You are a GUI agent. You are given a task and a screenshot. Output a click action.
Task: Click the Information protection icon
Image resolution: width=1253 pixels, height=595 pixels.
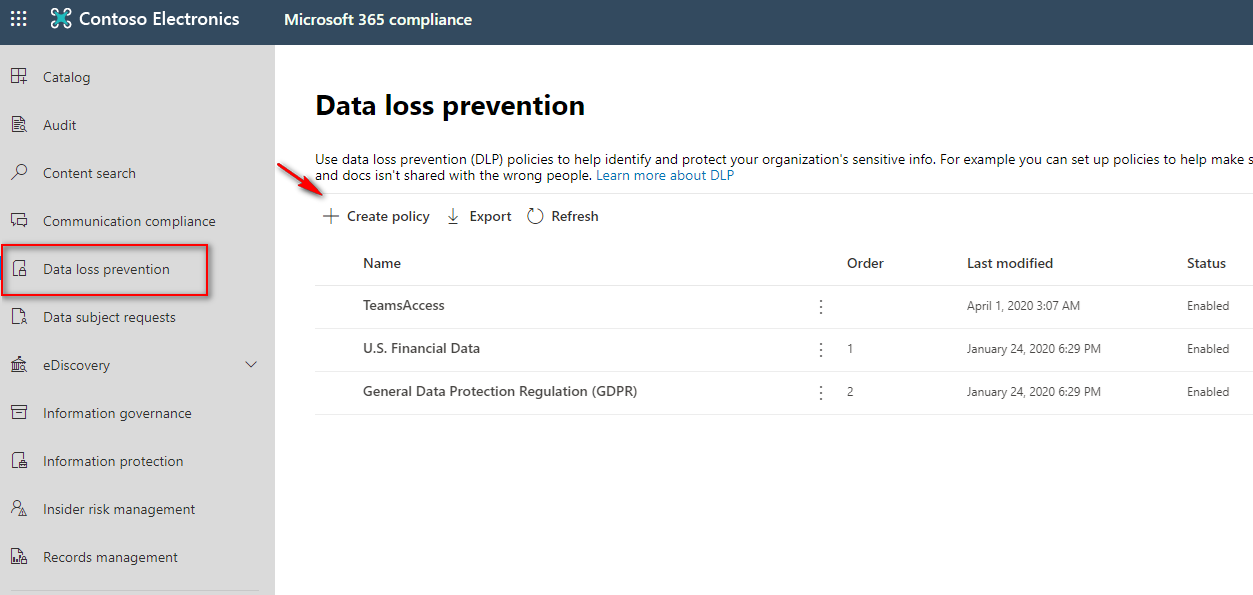click(x=19, y=461)
